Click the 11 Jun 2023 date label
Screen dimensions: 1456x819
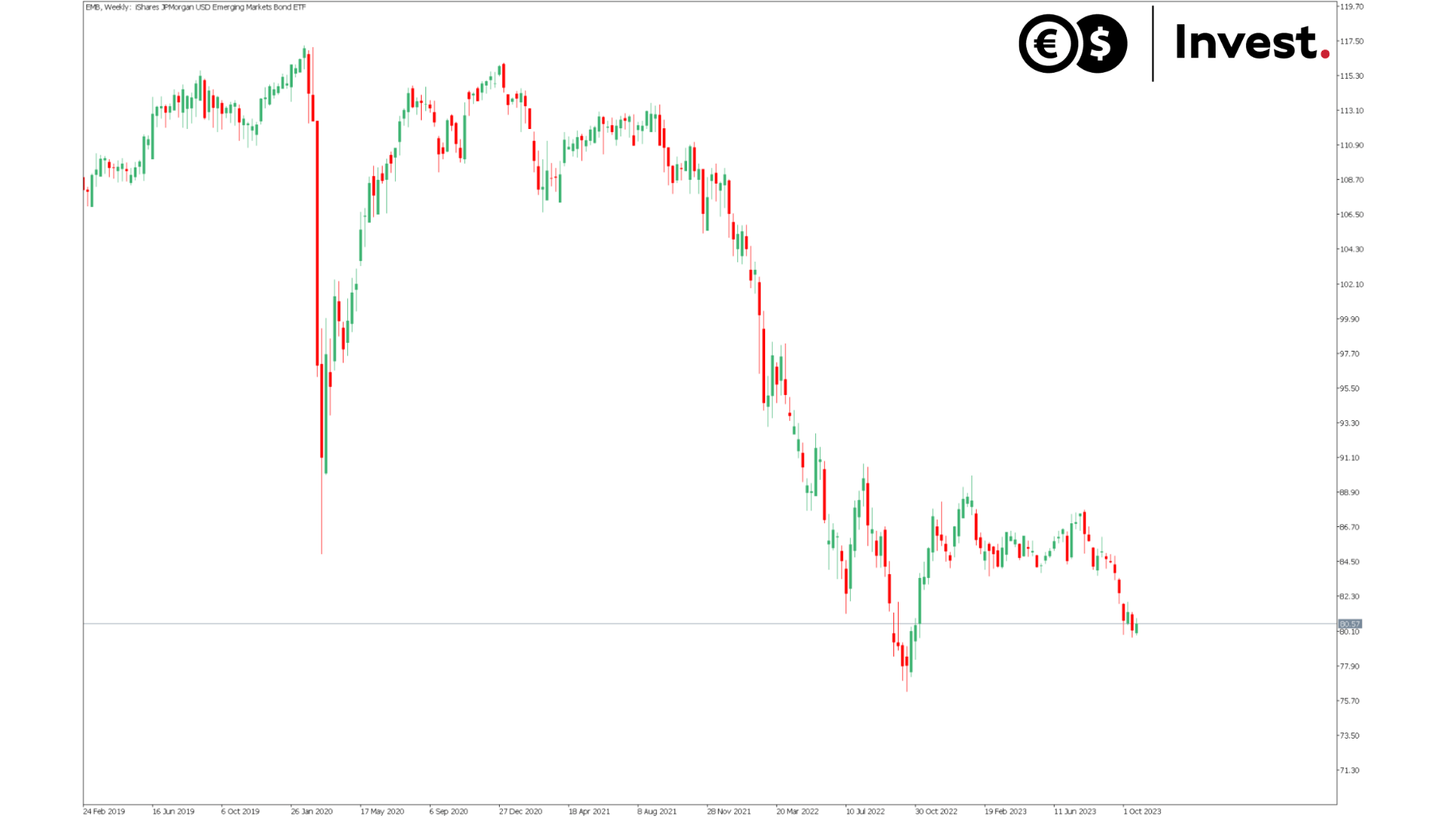[1075, 811]
